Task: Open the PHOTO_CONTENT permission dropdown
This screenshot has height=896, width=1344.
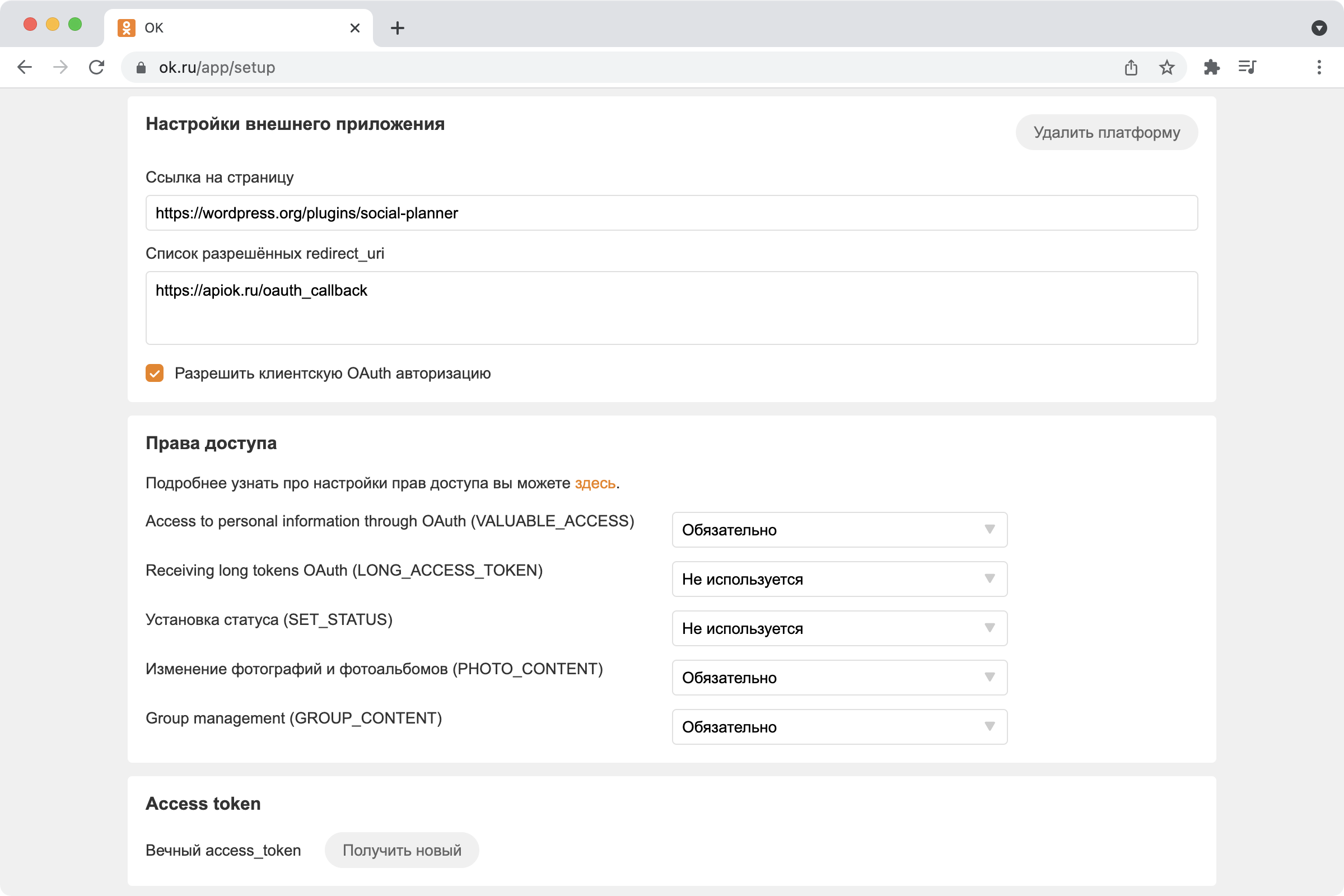Action: [839, 677]
